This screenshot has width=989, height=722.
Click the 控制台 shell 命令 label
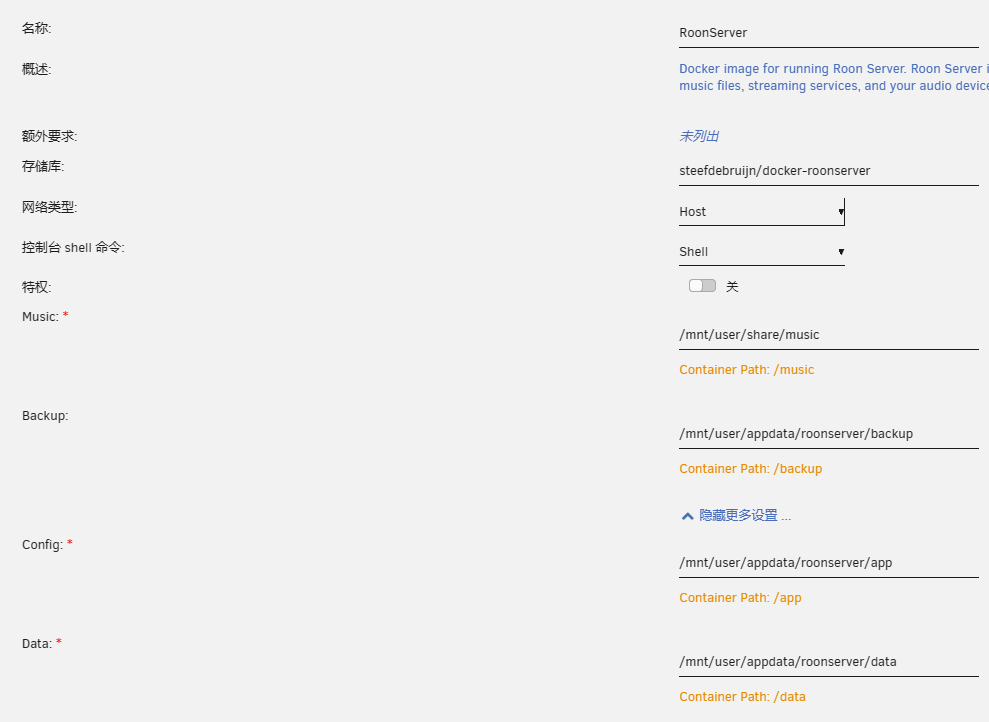[73, 248]
